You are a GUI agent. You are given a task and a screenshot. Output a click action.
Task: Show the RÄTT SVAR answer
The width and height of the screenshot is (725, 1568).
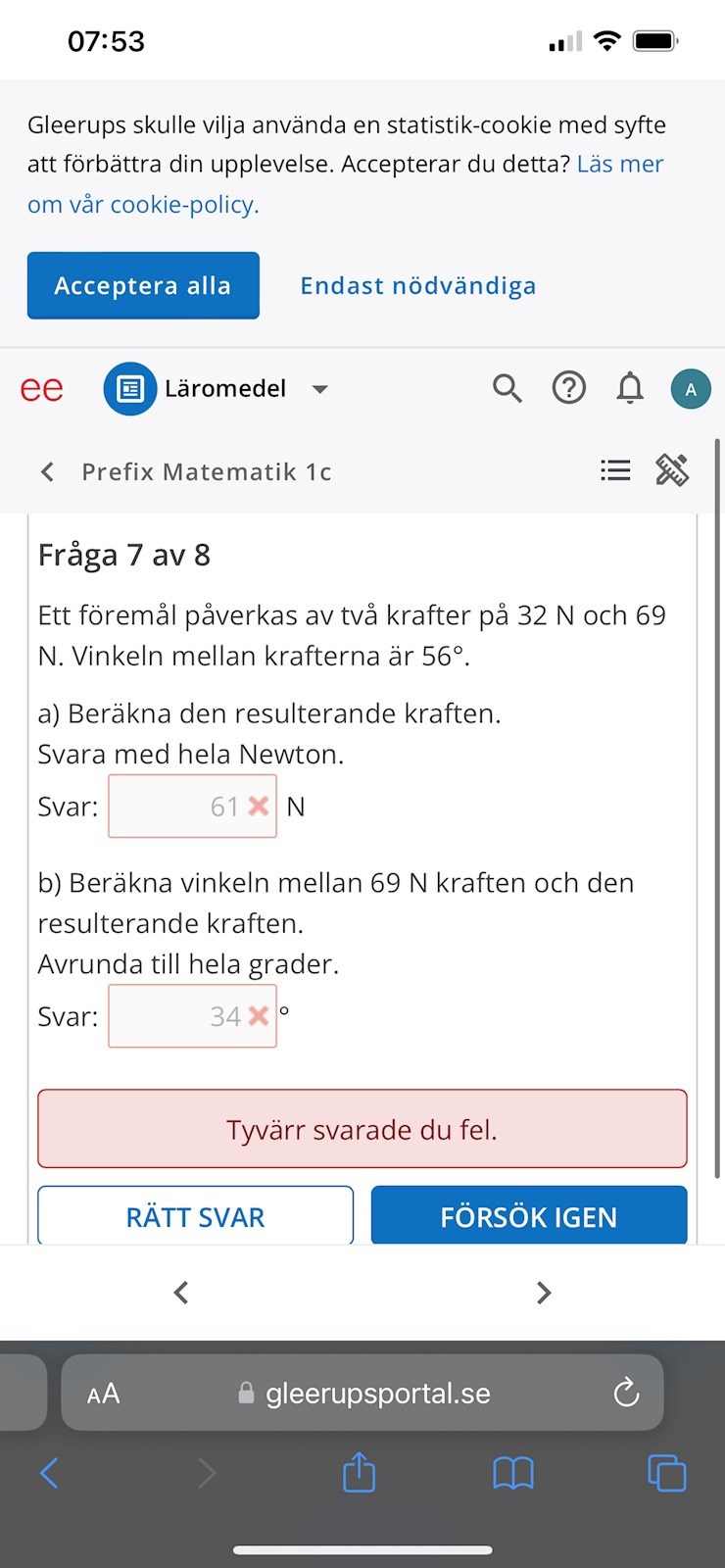pos(195,1217)
